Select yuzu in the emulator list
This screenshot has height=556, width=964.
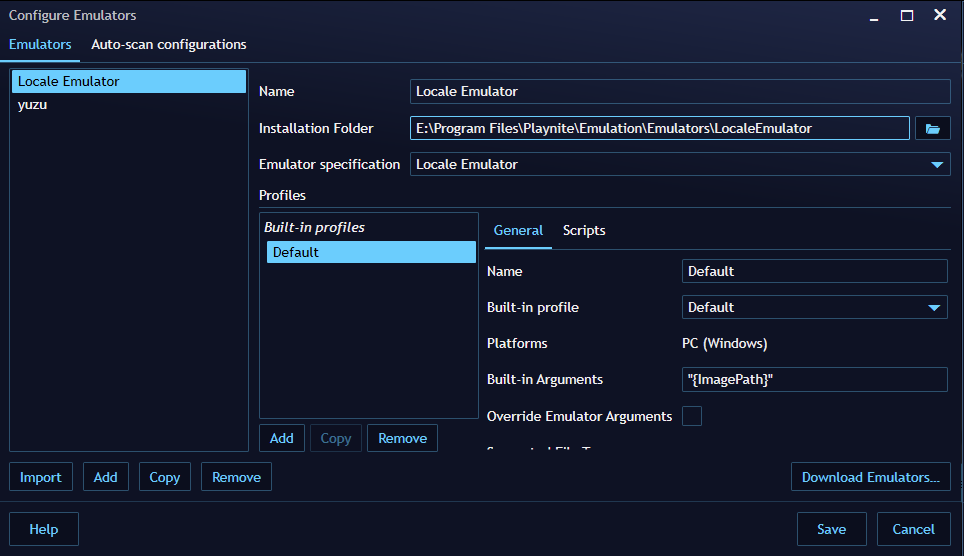(33, 104)
